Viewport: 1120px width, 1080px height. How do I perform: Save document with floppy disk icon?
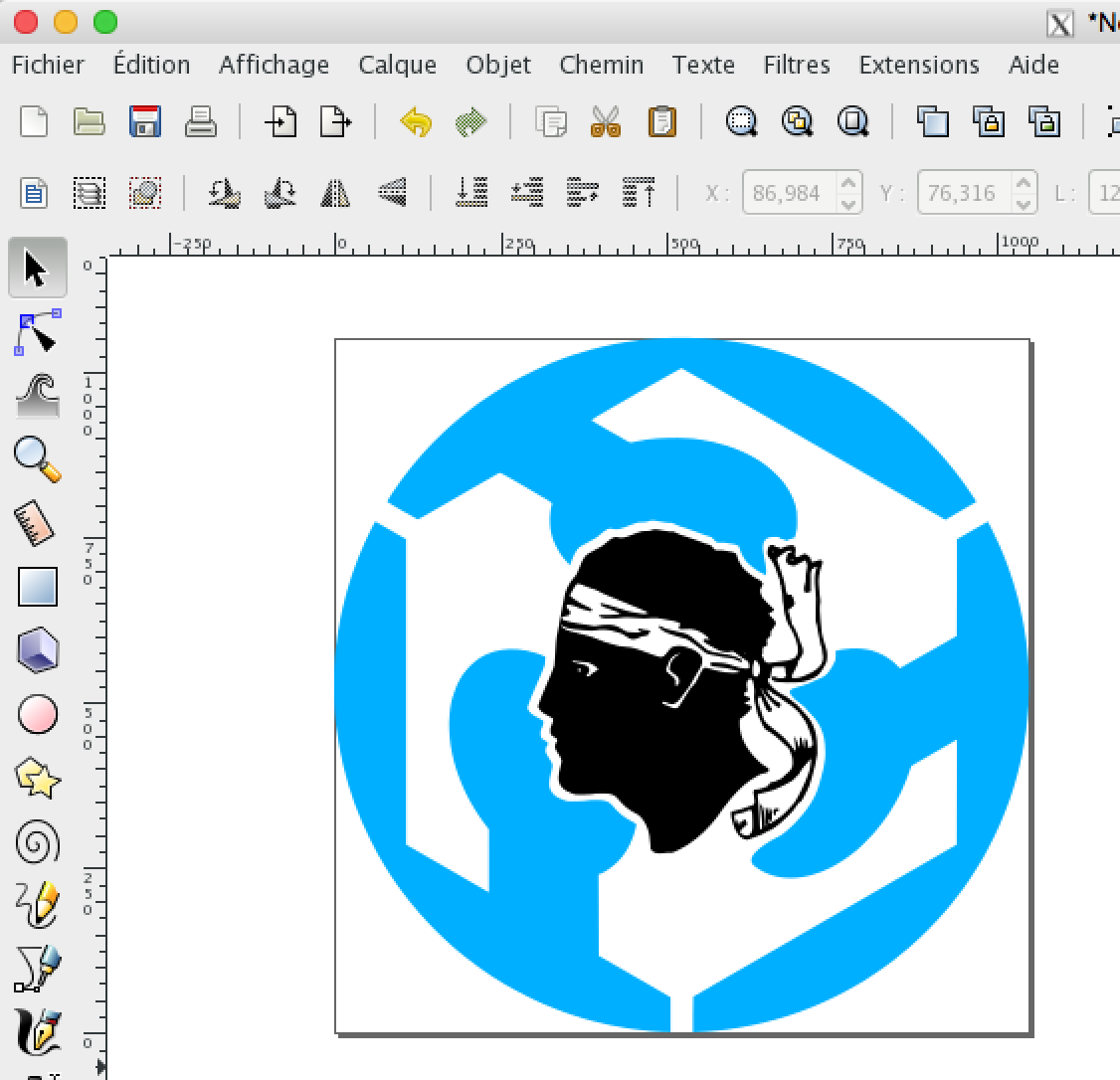click(x=145, y=121)
